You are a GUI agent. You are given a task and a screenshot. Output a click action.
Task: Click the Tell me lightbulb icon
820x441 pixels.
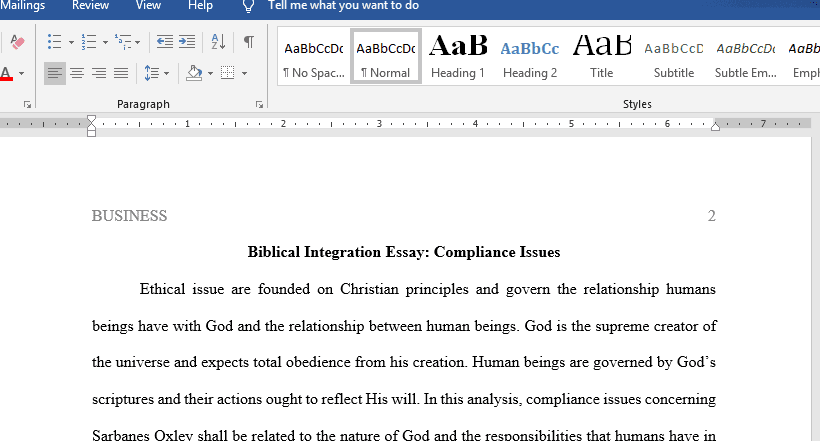248,6
